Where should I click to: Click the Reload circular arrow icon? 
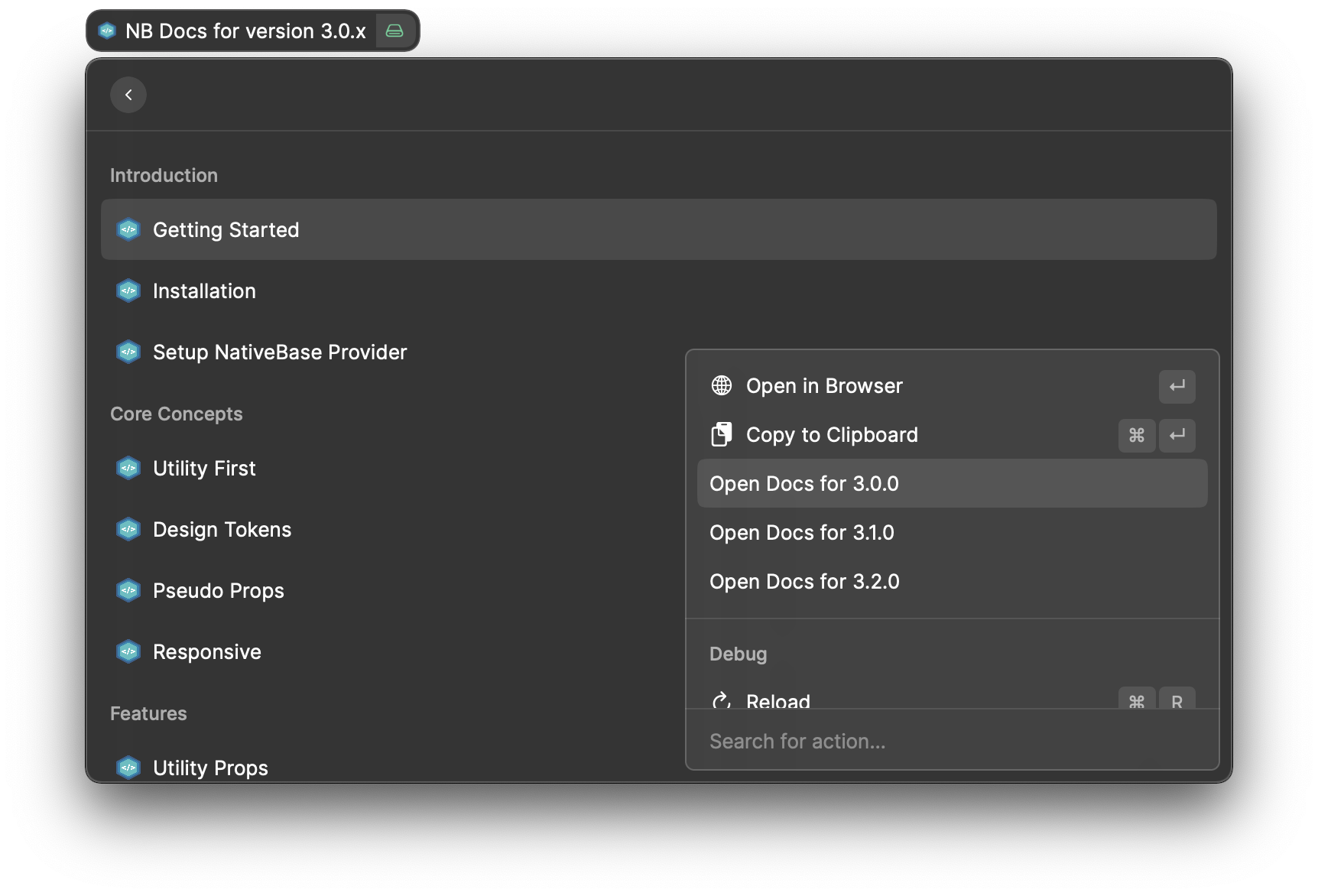click(722, 700)
